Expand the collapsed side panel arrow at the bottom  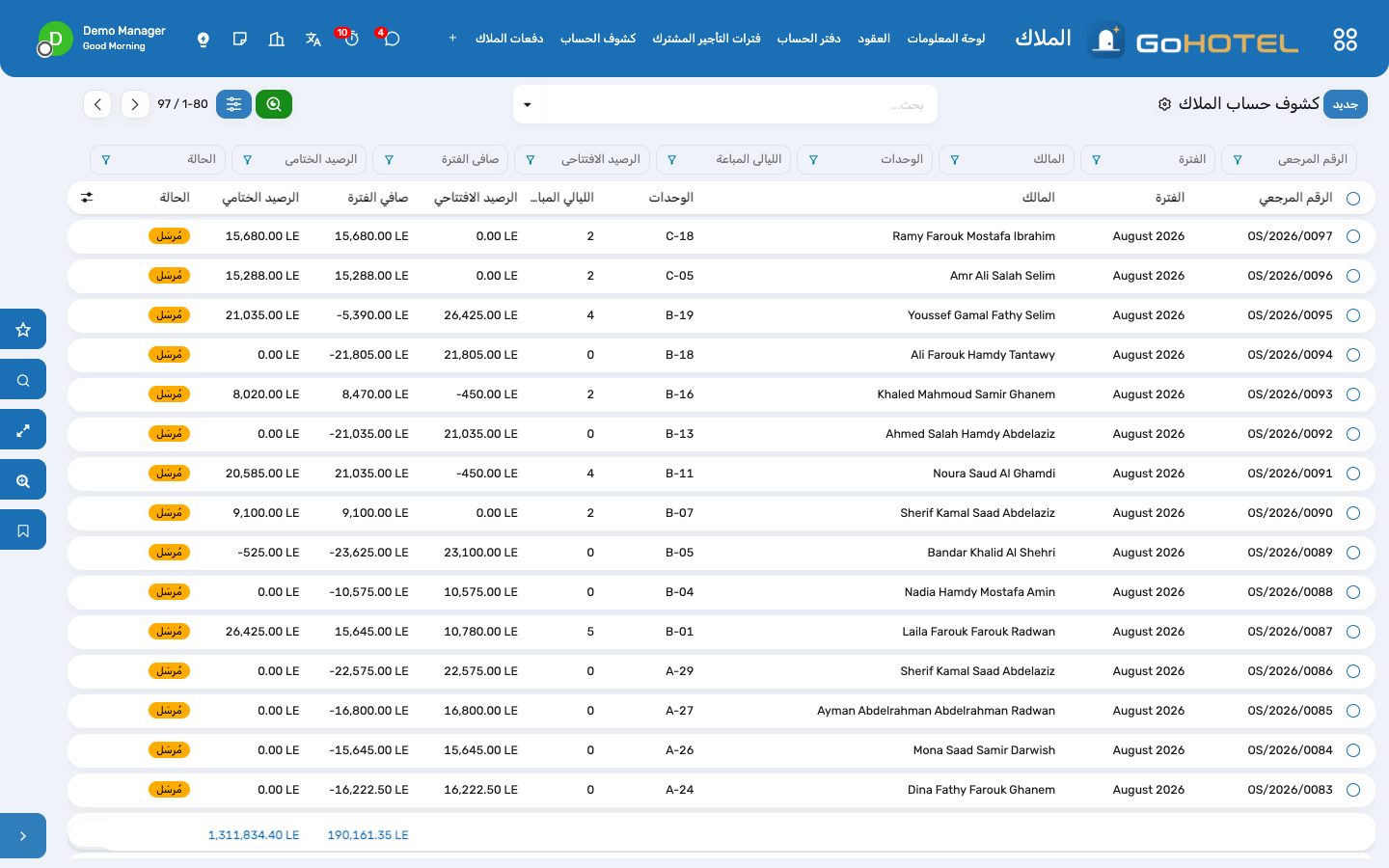(x=23, y=836)
